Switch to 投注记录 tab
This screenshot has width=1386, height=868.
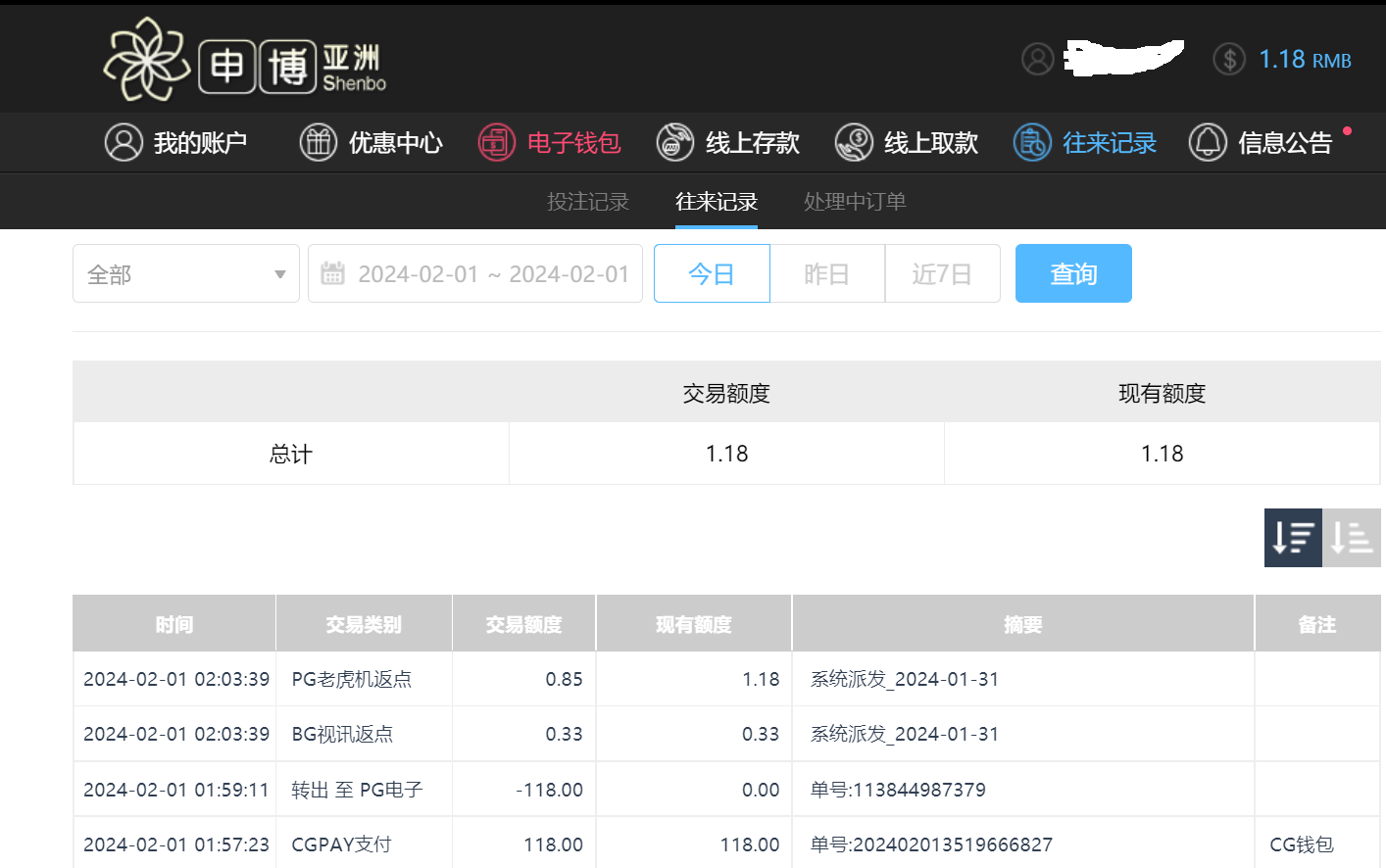(588, 202)
